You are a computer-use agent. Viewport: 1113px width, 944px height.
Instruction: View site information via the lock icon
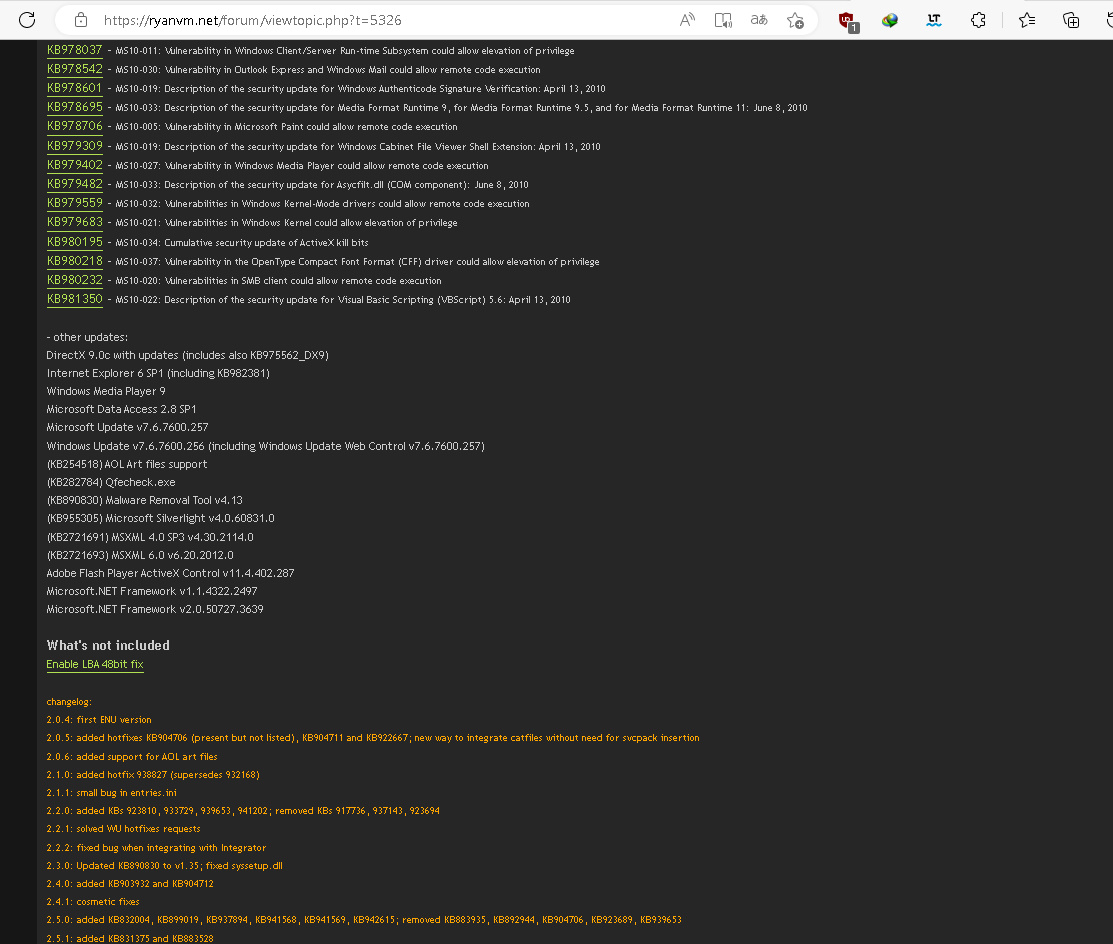81,20
